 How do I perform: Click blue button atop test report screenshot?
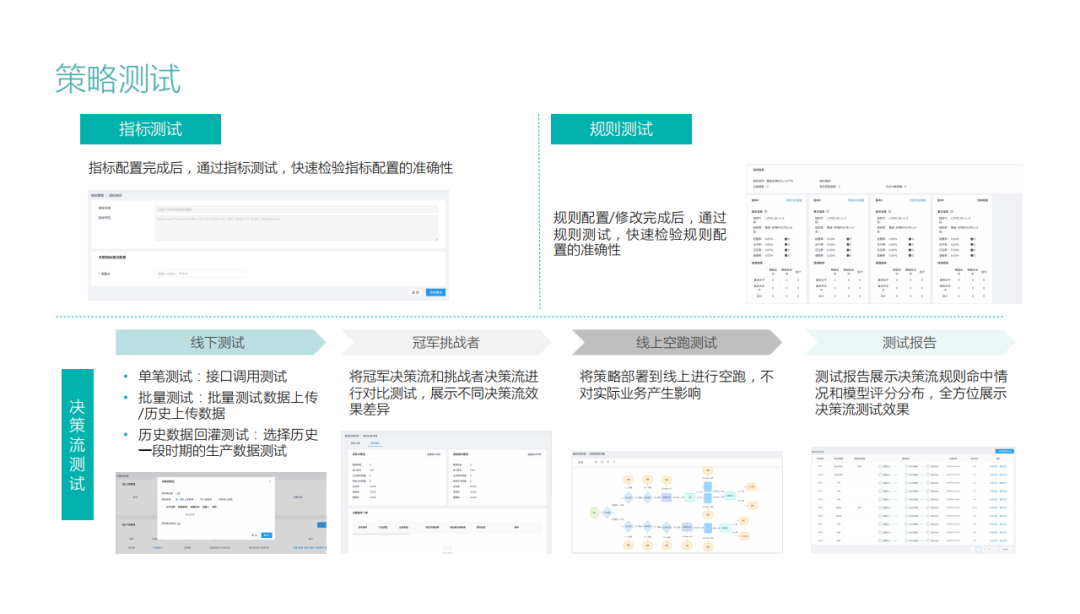tap(1005, 451)
